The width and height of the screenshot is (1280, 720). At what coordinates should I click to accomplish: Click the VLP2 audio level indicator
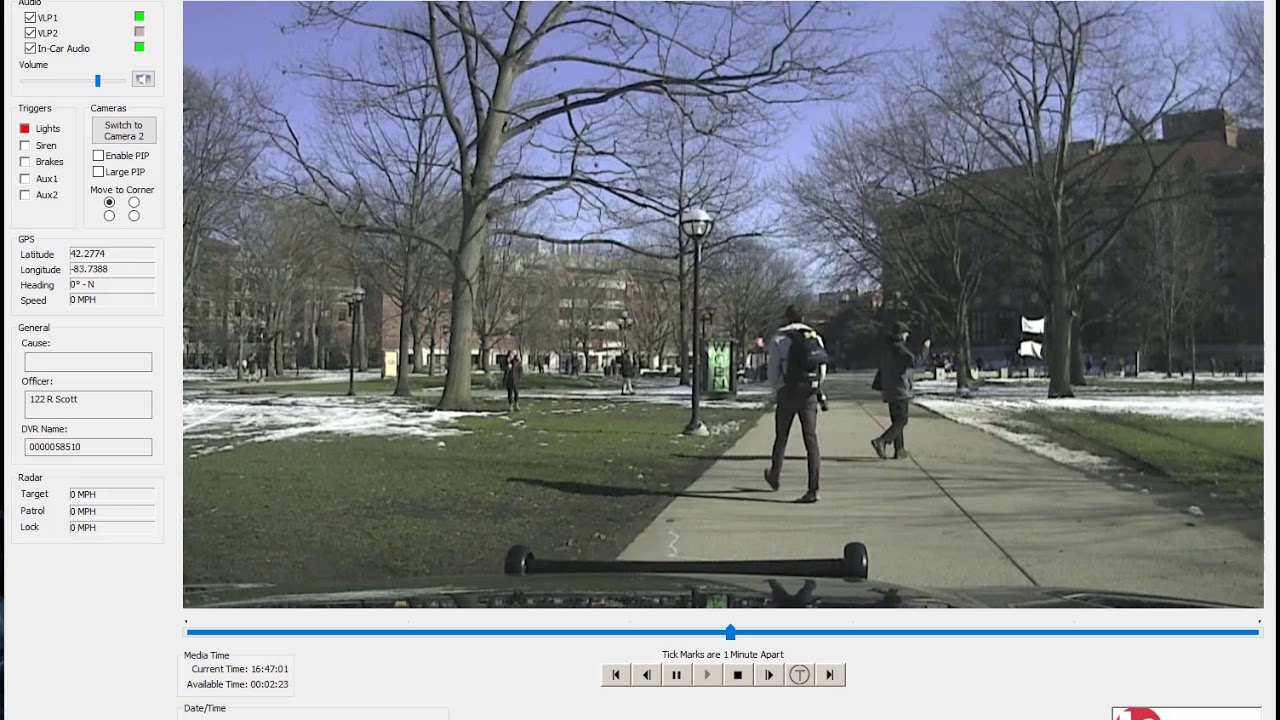click(139, 32)
